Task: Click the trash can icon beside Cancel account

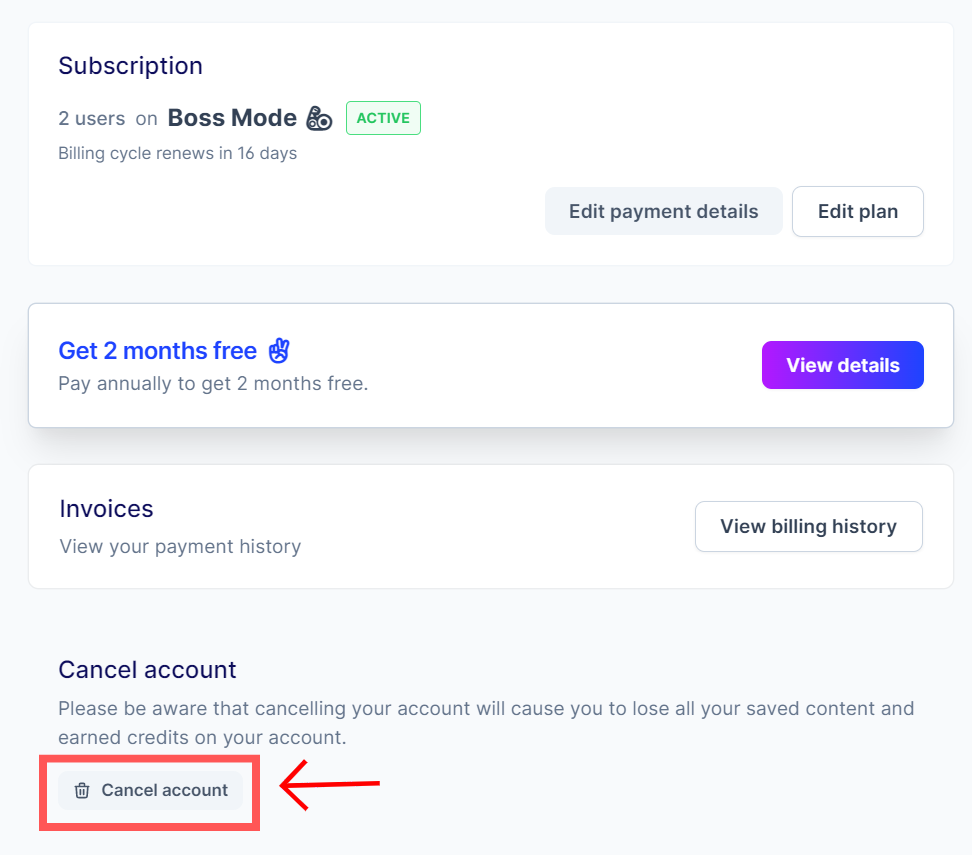Action: 82,791
